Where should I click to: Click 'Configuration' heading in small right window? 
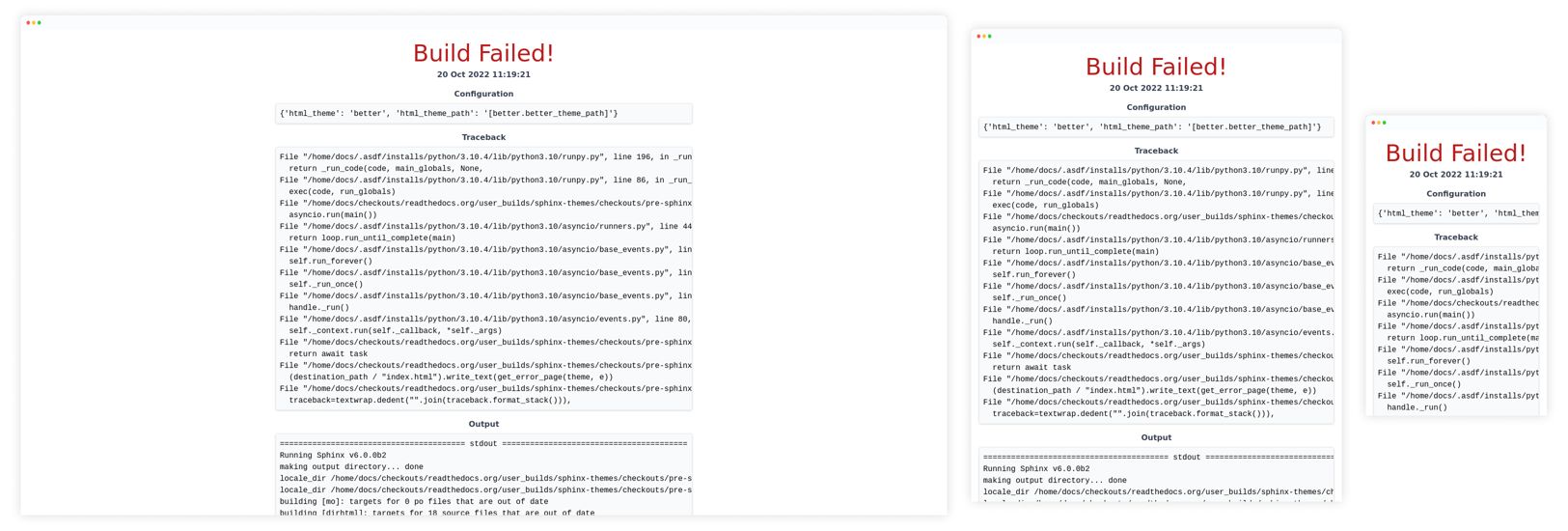pos(1456,194)
